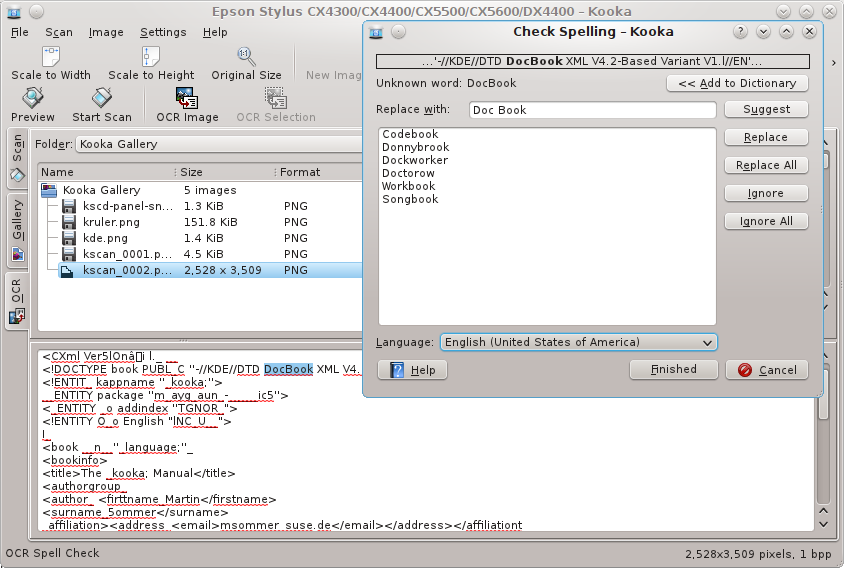Switch to the Gallery side tab
The image size is (844, 568).
click(17, 230)
